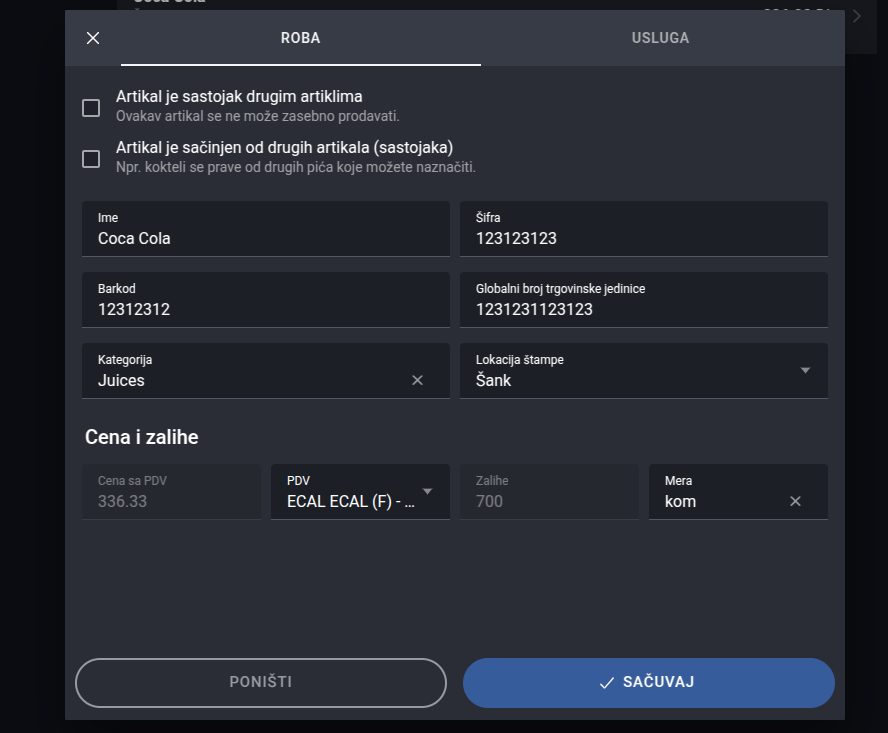Click the PONIŠTI button
This screenshot has height=733, width=888.
coord(261,683)
